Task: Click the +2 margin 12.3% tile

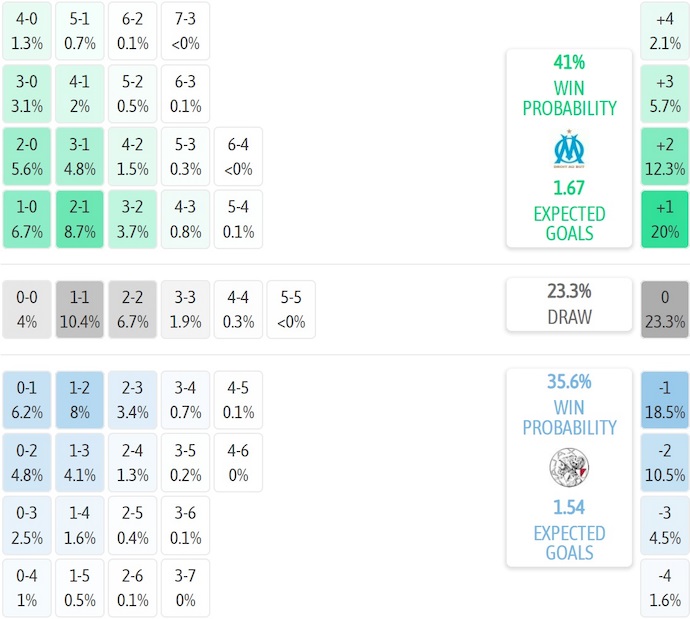Action: [665, 157]
